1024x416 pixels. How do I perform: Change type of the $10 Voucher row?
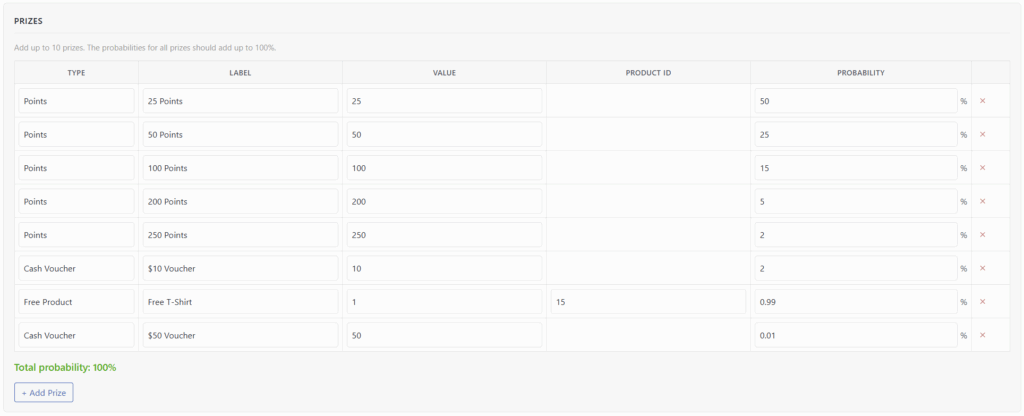coord(76,268)
